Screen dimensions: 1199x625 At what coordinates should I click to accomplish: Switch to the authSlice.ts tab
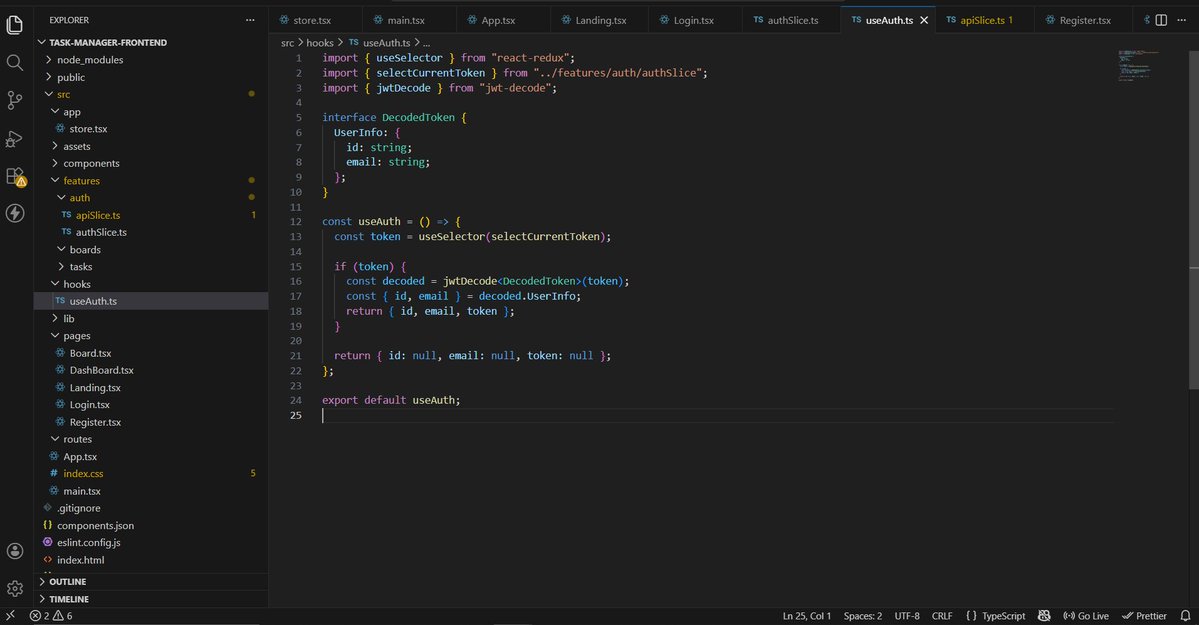pyautogui.click(x=790, y=18)
